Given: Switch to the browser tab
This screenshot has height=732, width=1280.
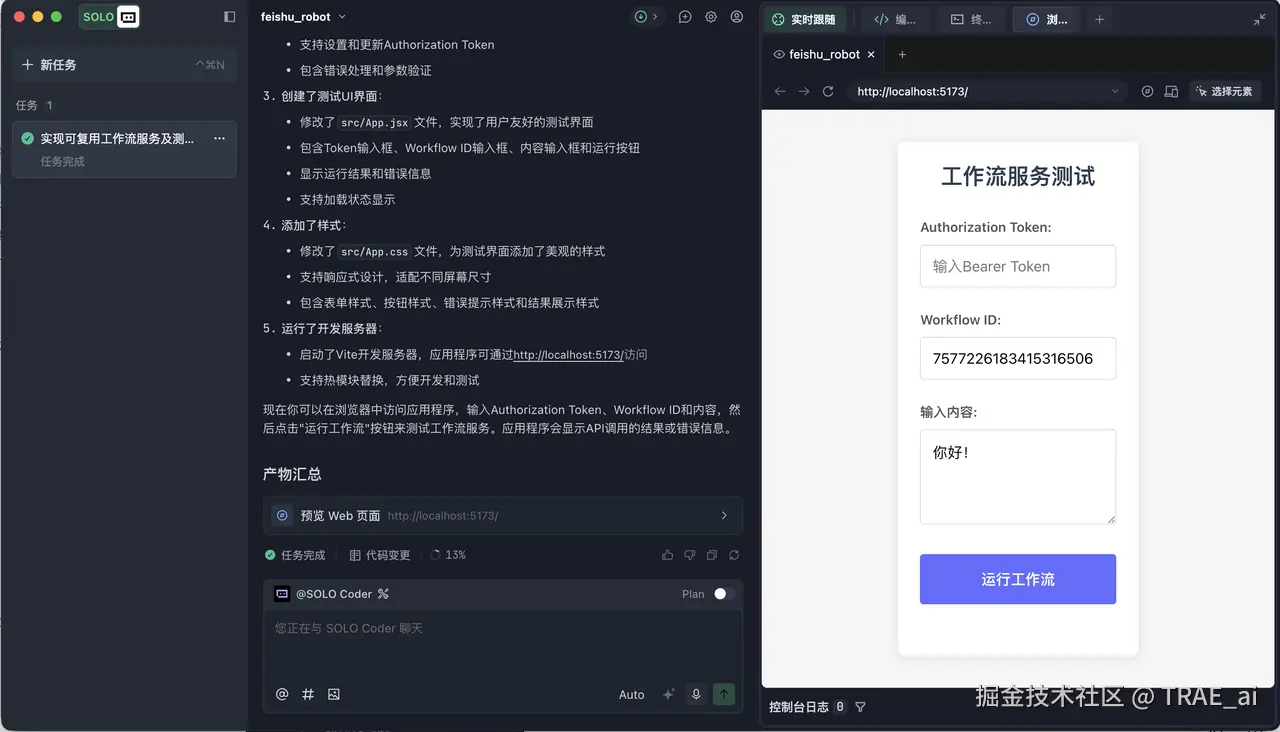Looking at the screenshot, I should click(x=1046, y=19).
